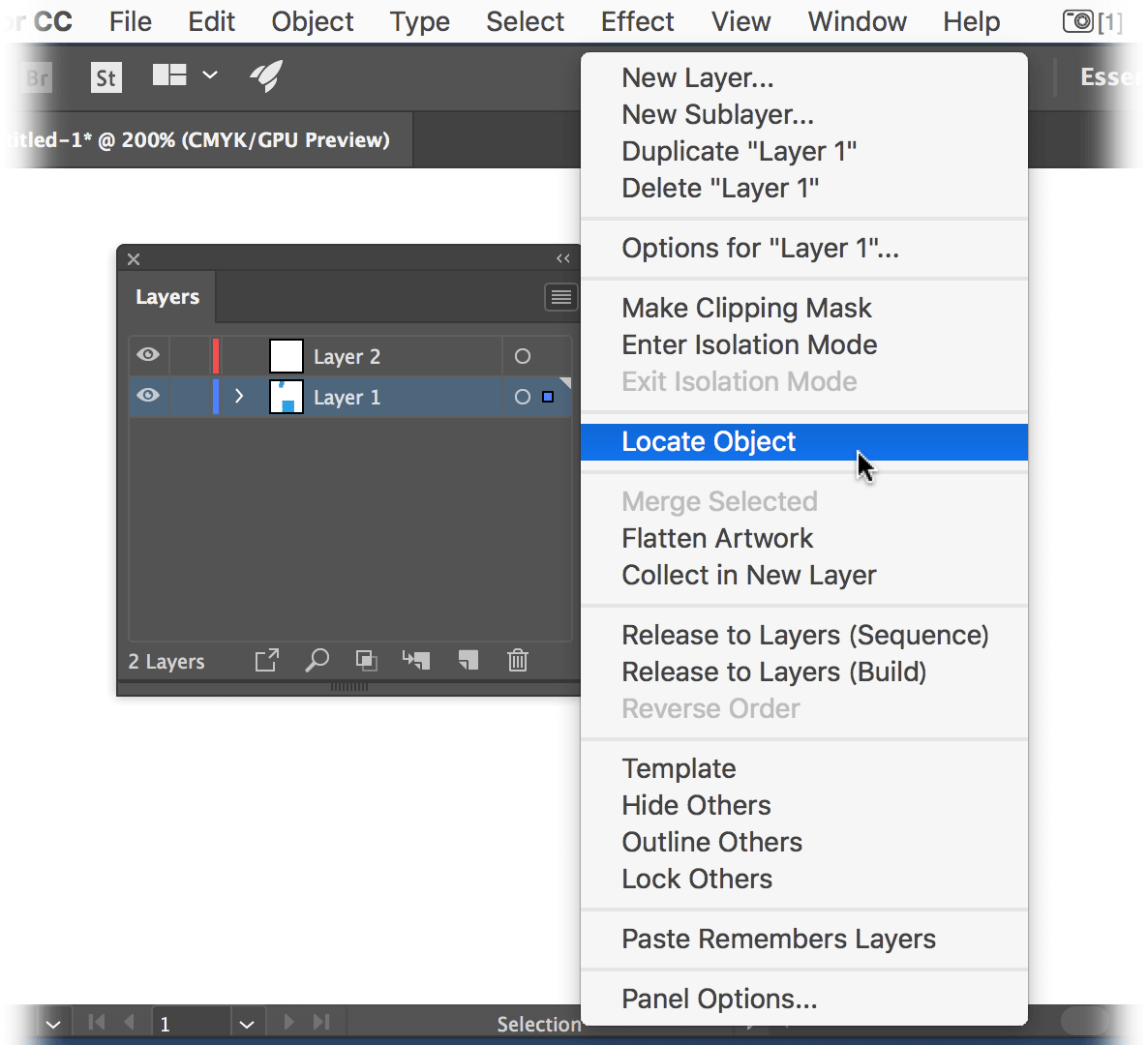1148x1045 pixels.
Task: Expand Layer 1 contents
Action: coord(239,396)
